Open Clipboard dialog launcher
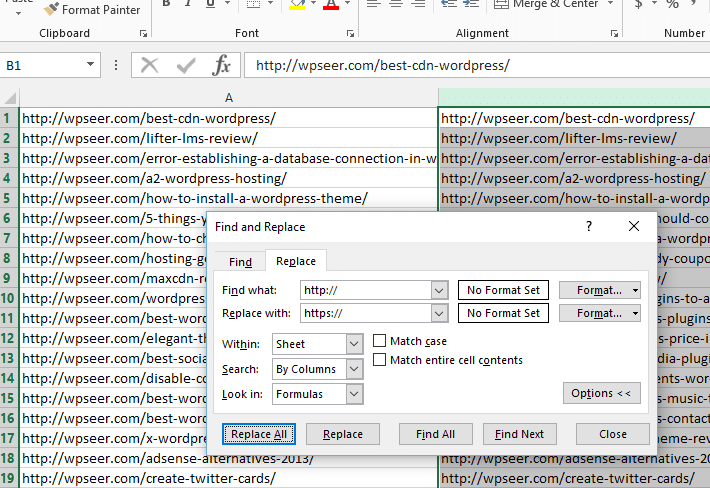The width and height of the screenshot is (710, 488). (x=144, y=33)
